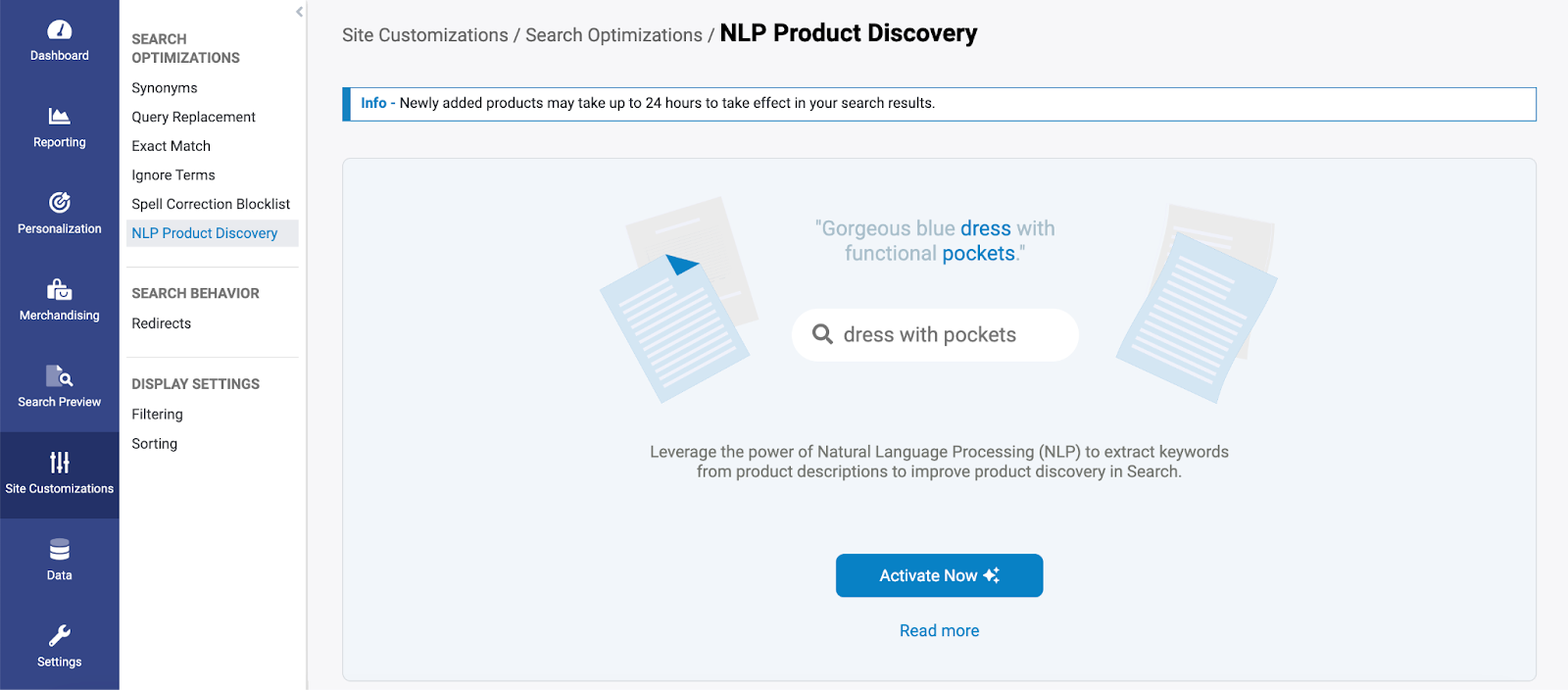
Task: Click the magnifying glass in the search illustration
Action: click(x=821, y=334)
